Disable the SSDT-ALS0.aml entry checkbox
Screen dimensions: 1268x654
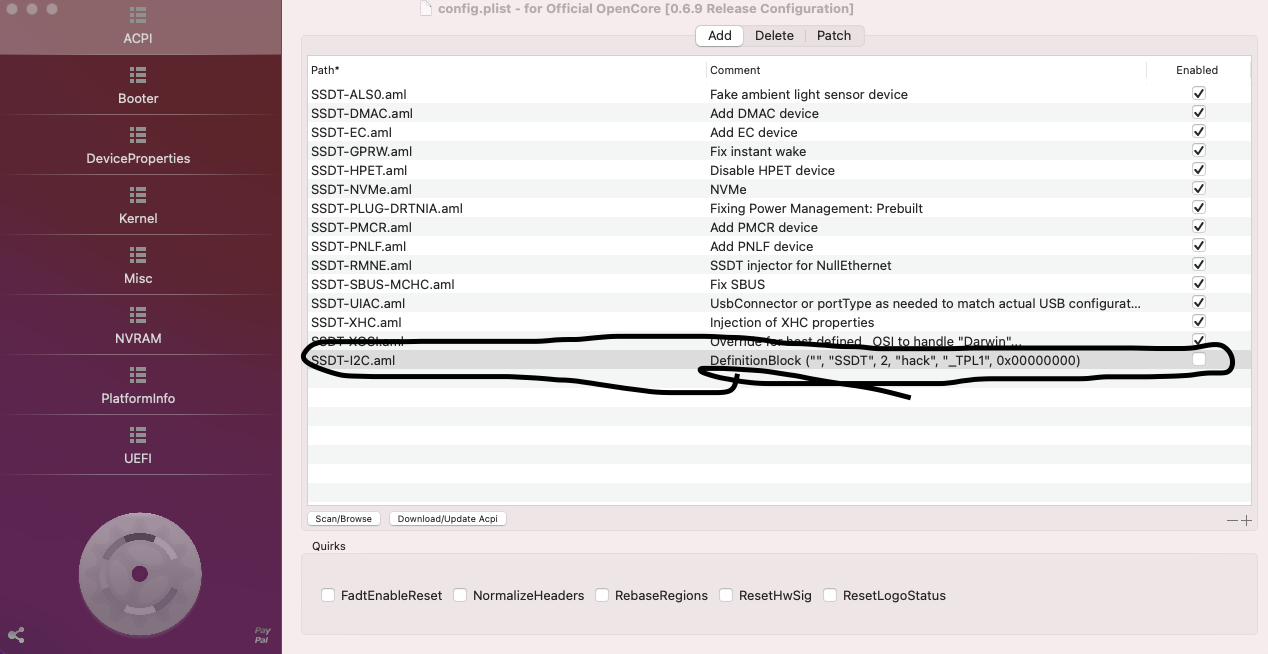(x=1198, y=93)
